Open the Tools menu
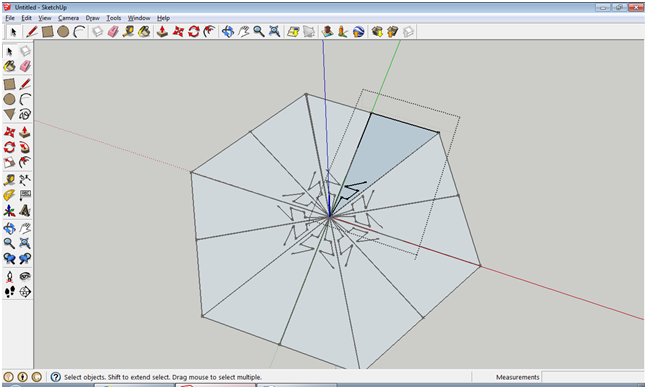The image size is (647, 389). coord(113,18)
